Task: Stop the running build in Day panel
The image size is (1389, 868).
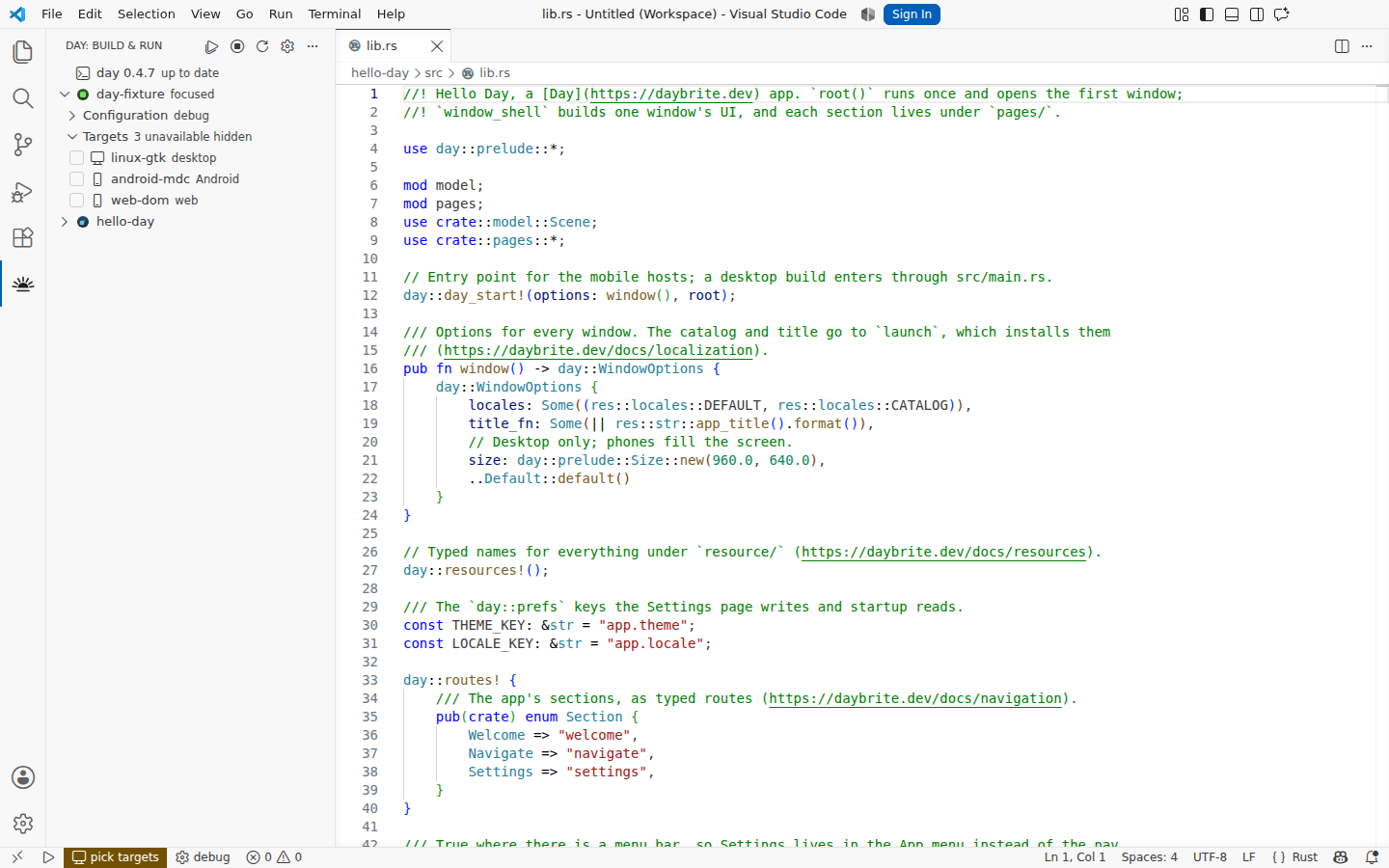Action: 237,46
